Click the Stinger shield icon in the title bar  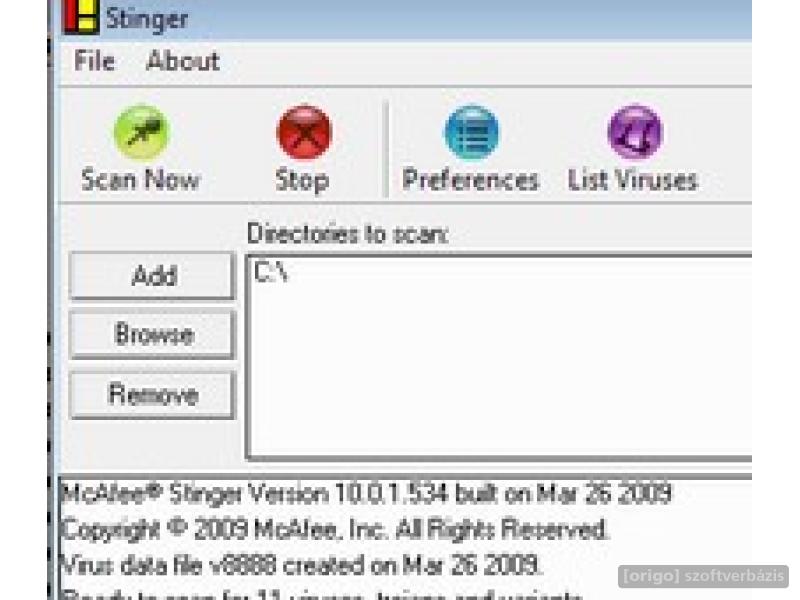tap(81, 17)
